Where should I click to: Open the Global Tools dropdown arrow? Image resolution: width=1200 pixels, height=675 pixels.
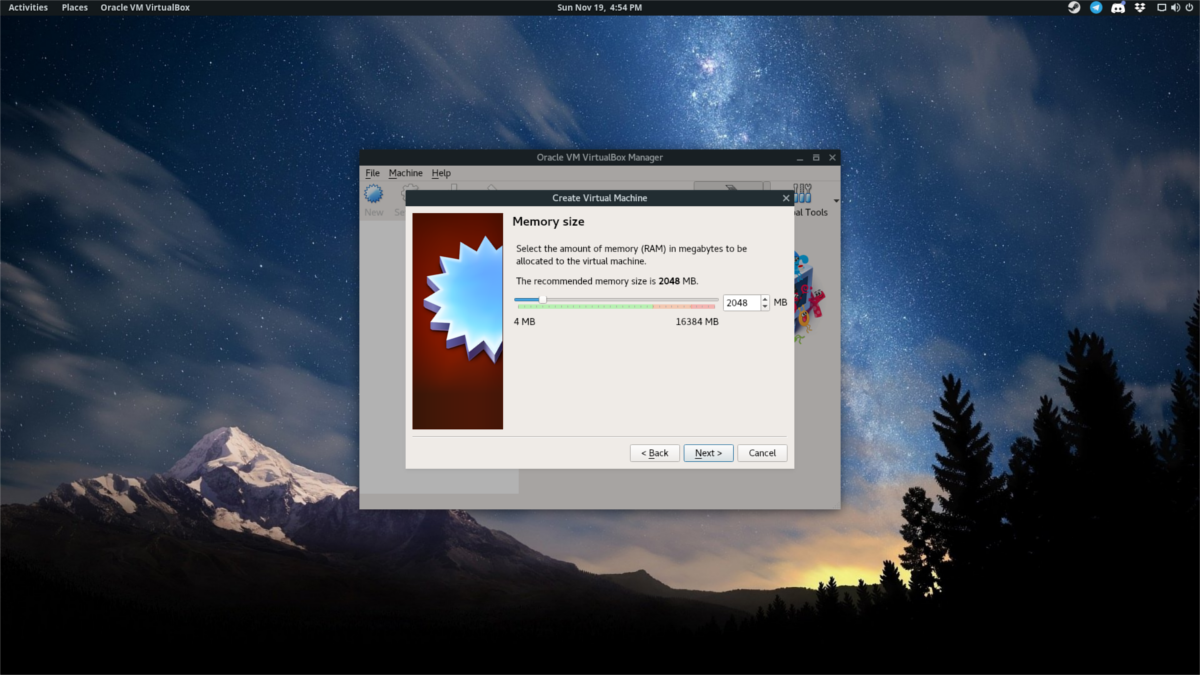(x=836, y=201)
